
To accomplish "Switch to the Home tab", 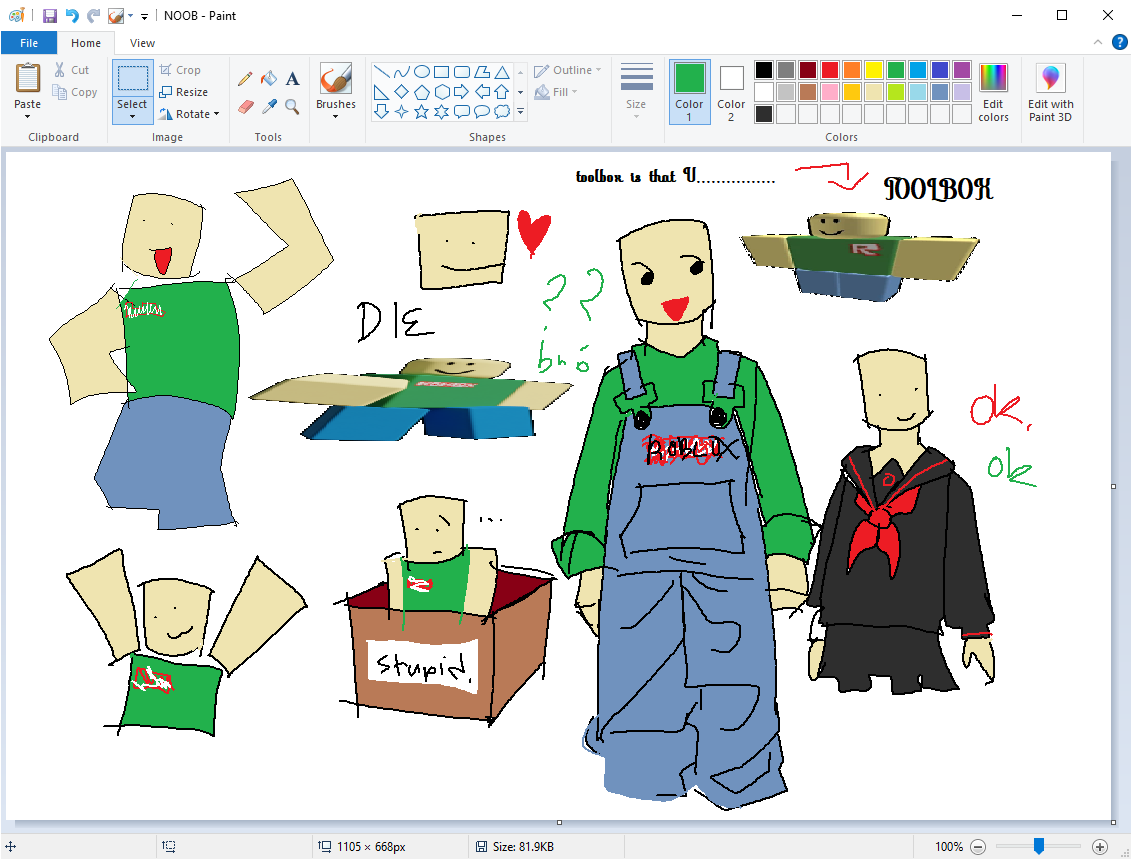I will 86,43.
